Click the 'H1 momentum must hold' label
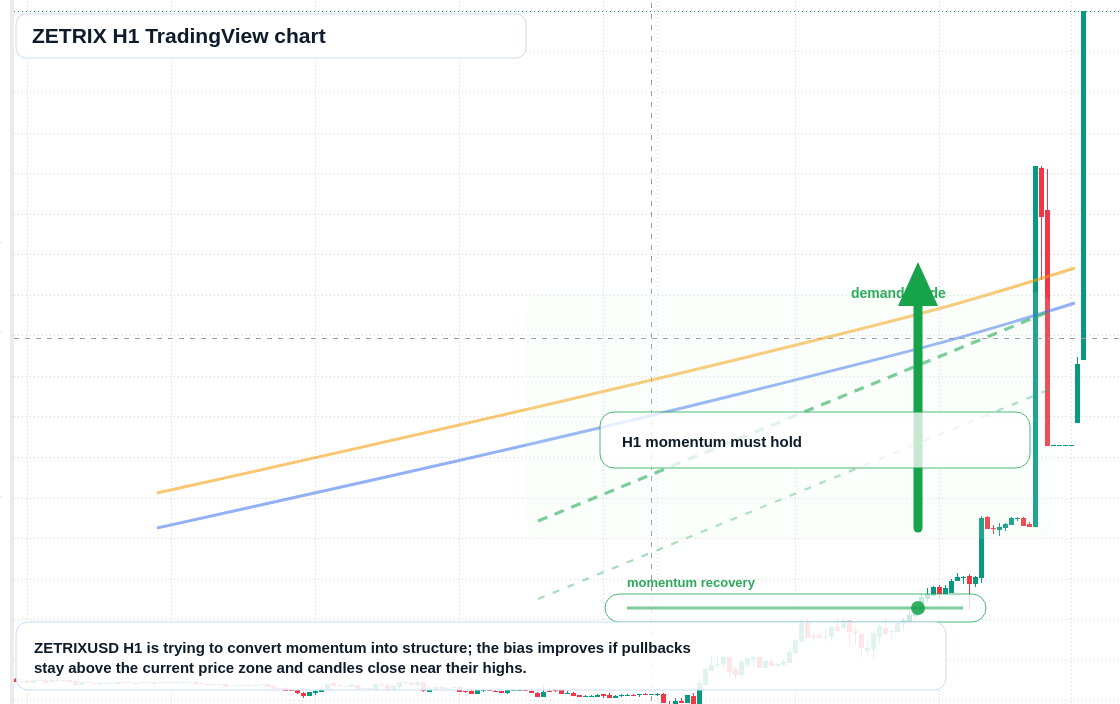Image resolution: width=1120 pixels, height=704 pixels. click(x=711, y=442)
